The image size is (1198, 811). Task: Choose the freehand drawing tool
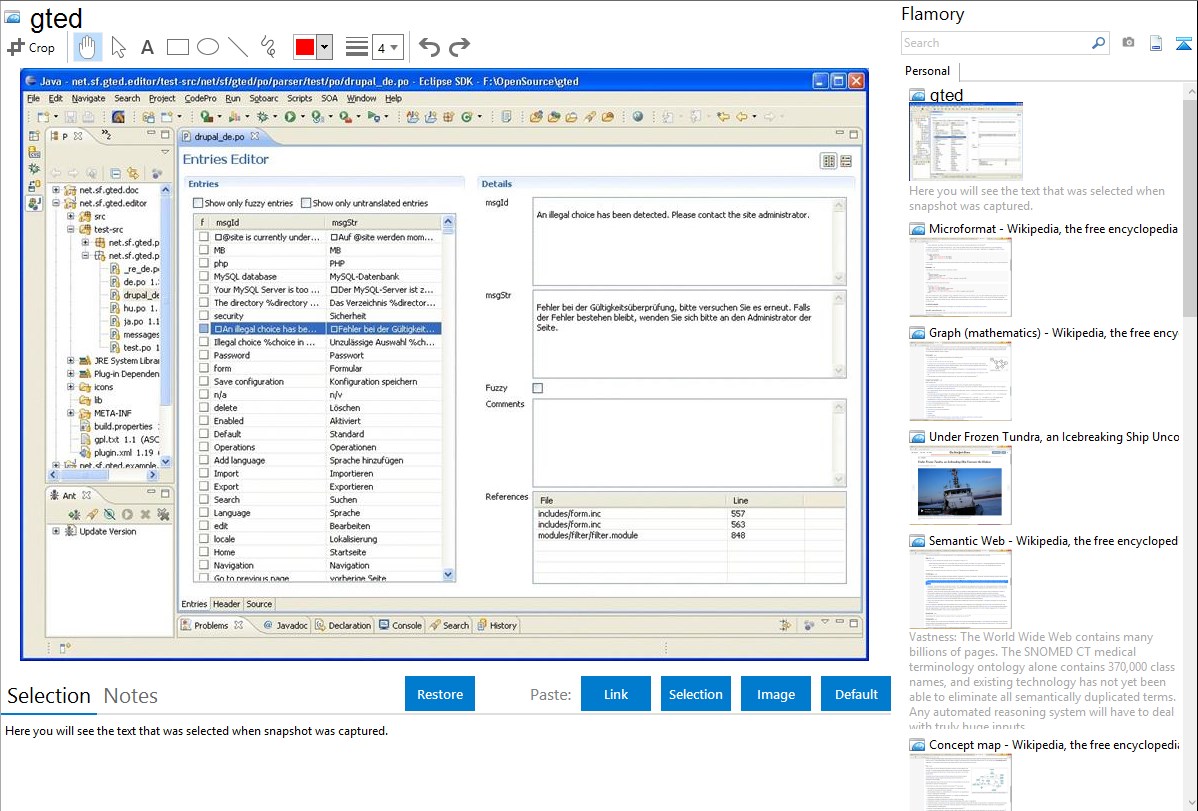click(267, 47)
